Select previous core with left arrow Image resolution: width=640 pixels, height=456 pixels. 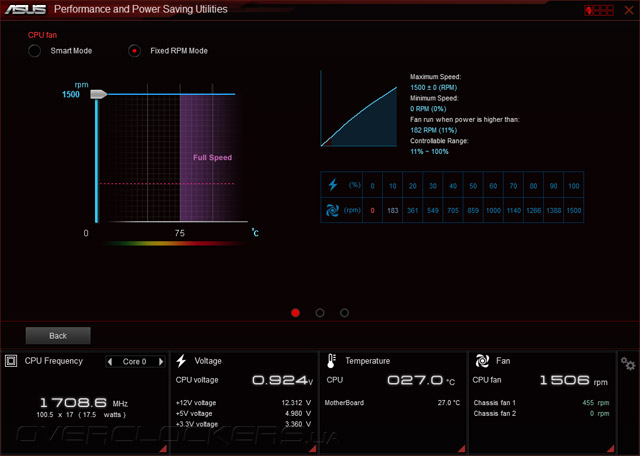click(x=109, y=361)
